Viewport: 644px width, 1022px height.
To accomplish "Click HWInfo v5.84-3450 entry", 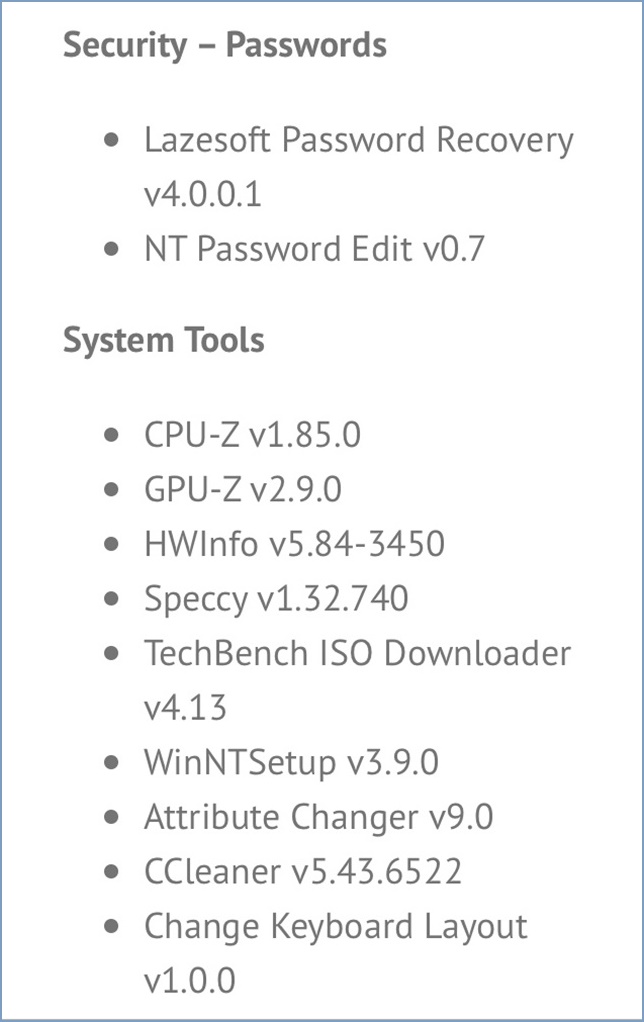I will point(295,544).
